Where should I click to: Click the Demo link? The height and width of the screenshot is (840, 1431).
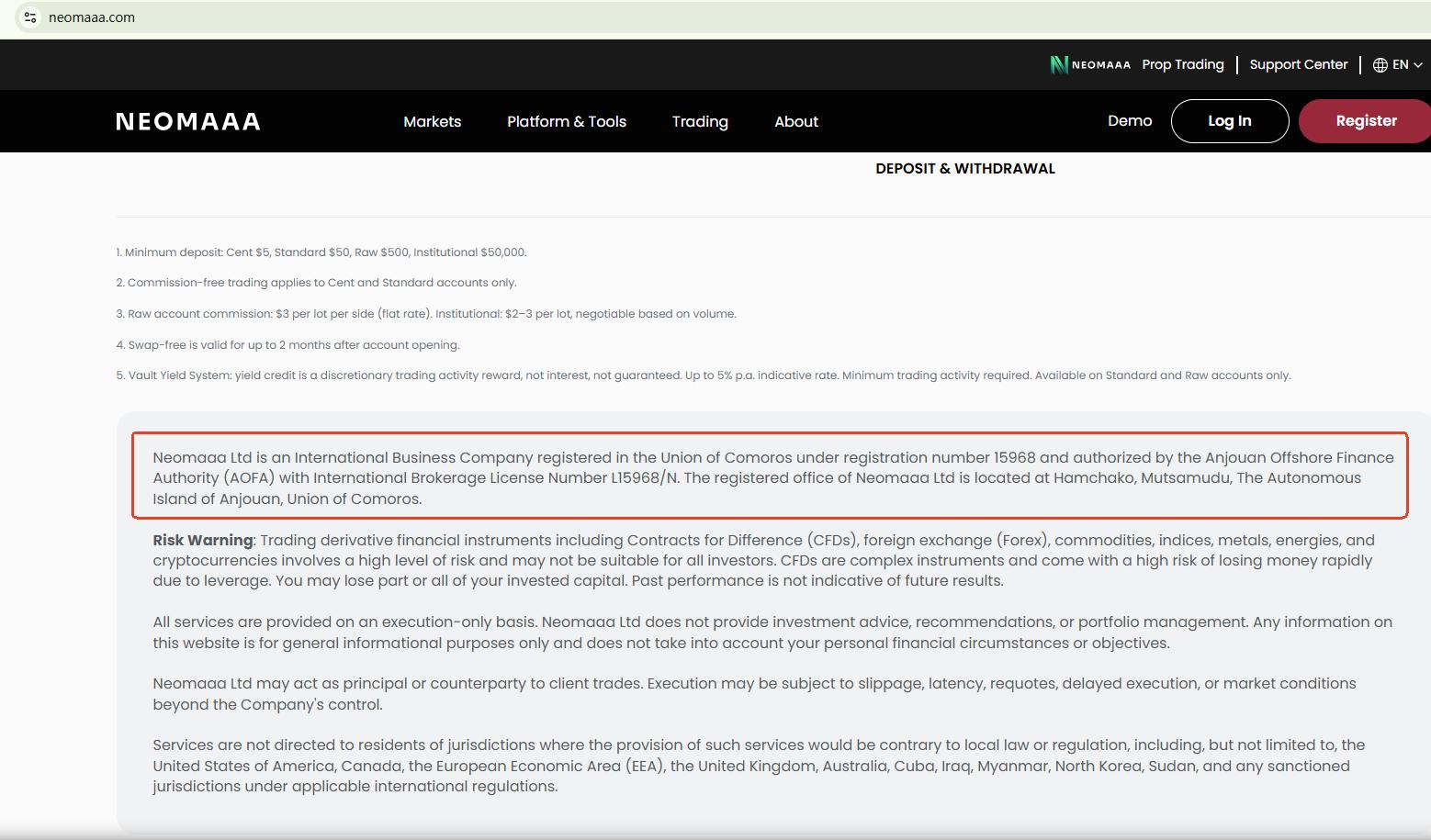click(1130, 120)
